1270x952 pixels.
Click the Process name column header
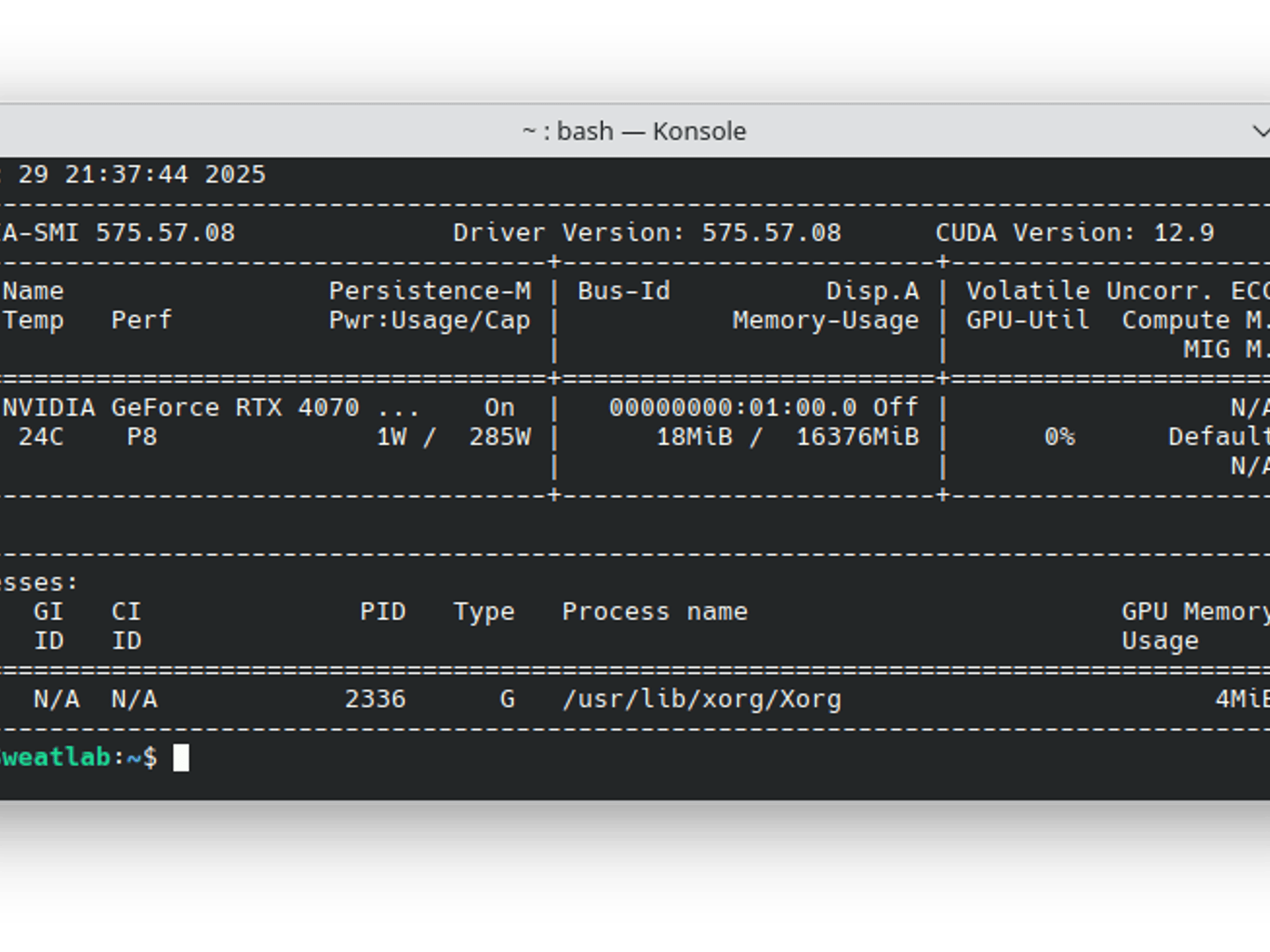655,612
